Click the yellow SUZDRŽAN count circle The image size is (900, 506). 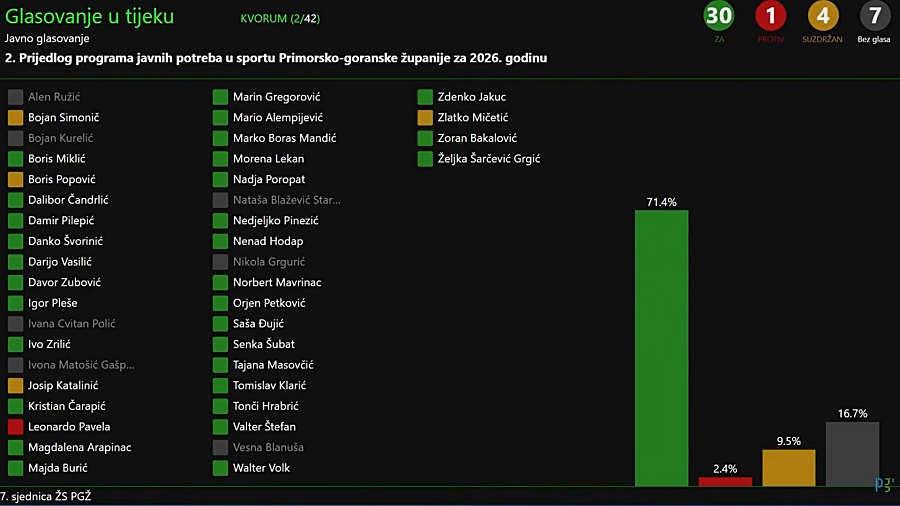(823, 16)
